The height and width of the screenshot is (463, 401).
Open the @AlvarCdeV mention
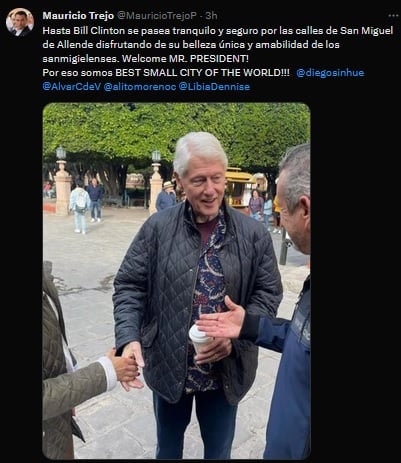[71, 87]
